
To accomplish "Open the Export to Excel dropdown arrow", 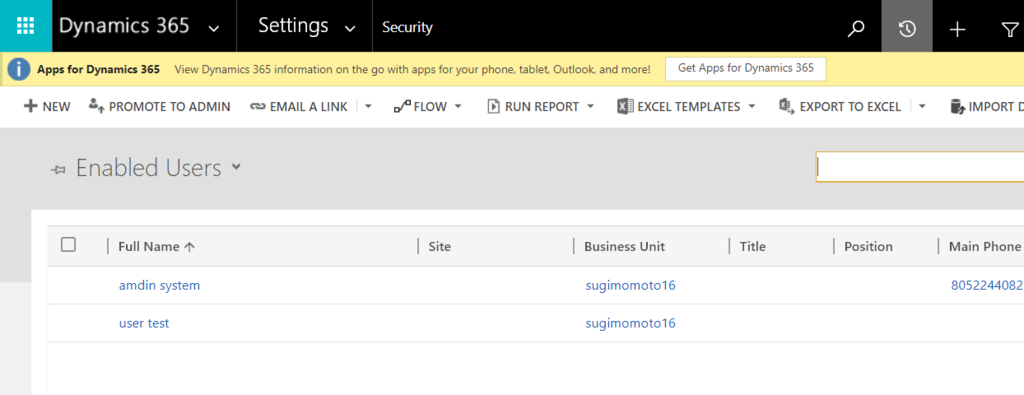I will [x=922, y=106].
